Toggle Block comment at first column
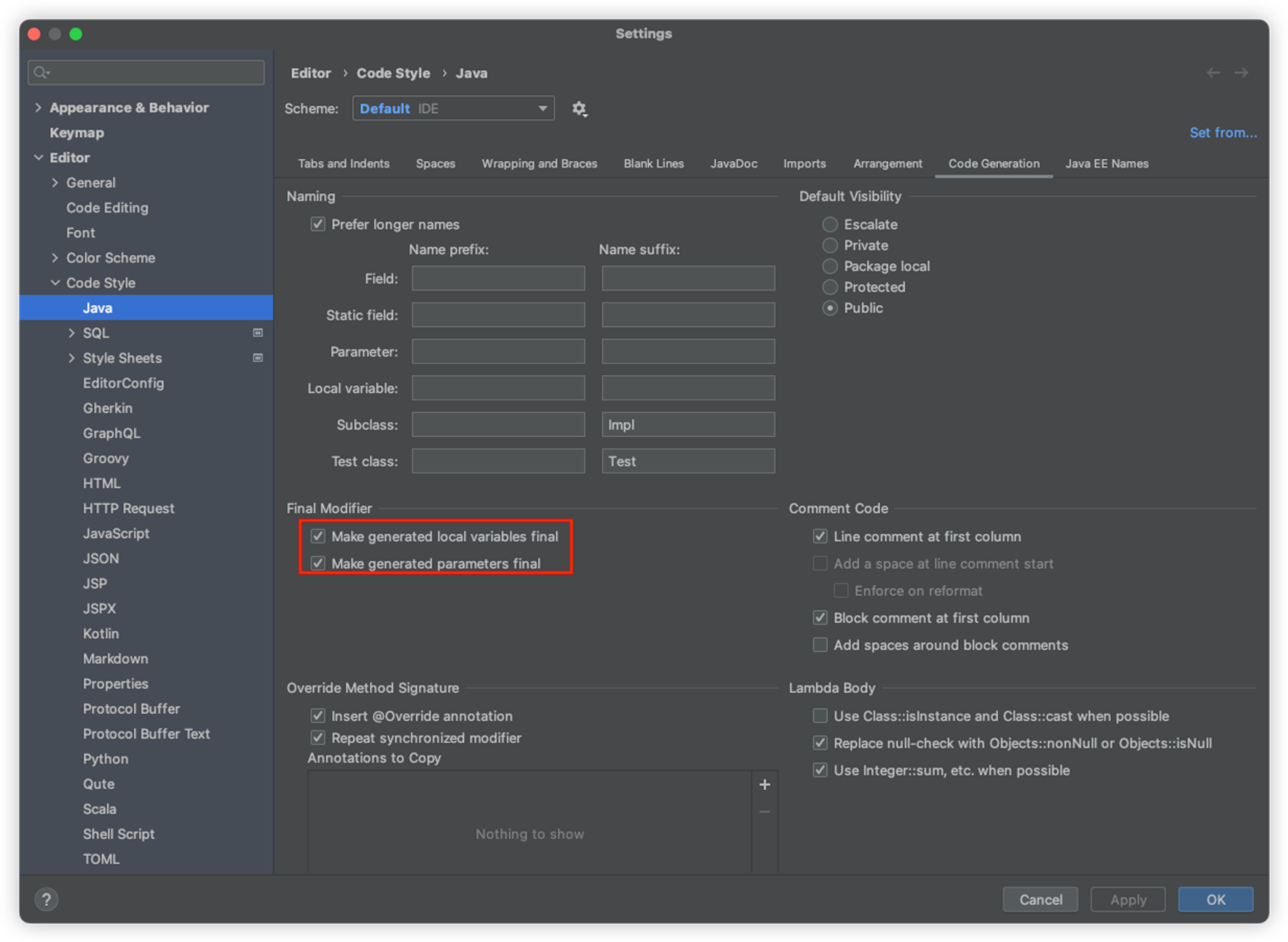 click(x=820, y=617)
